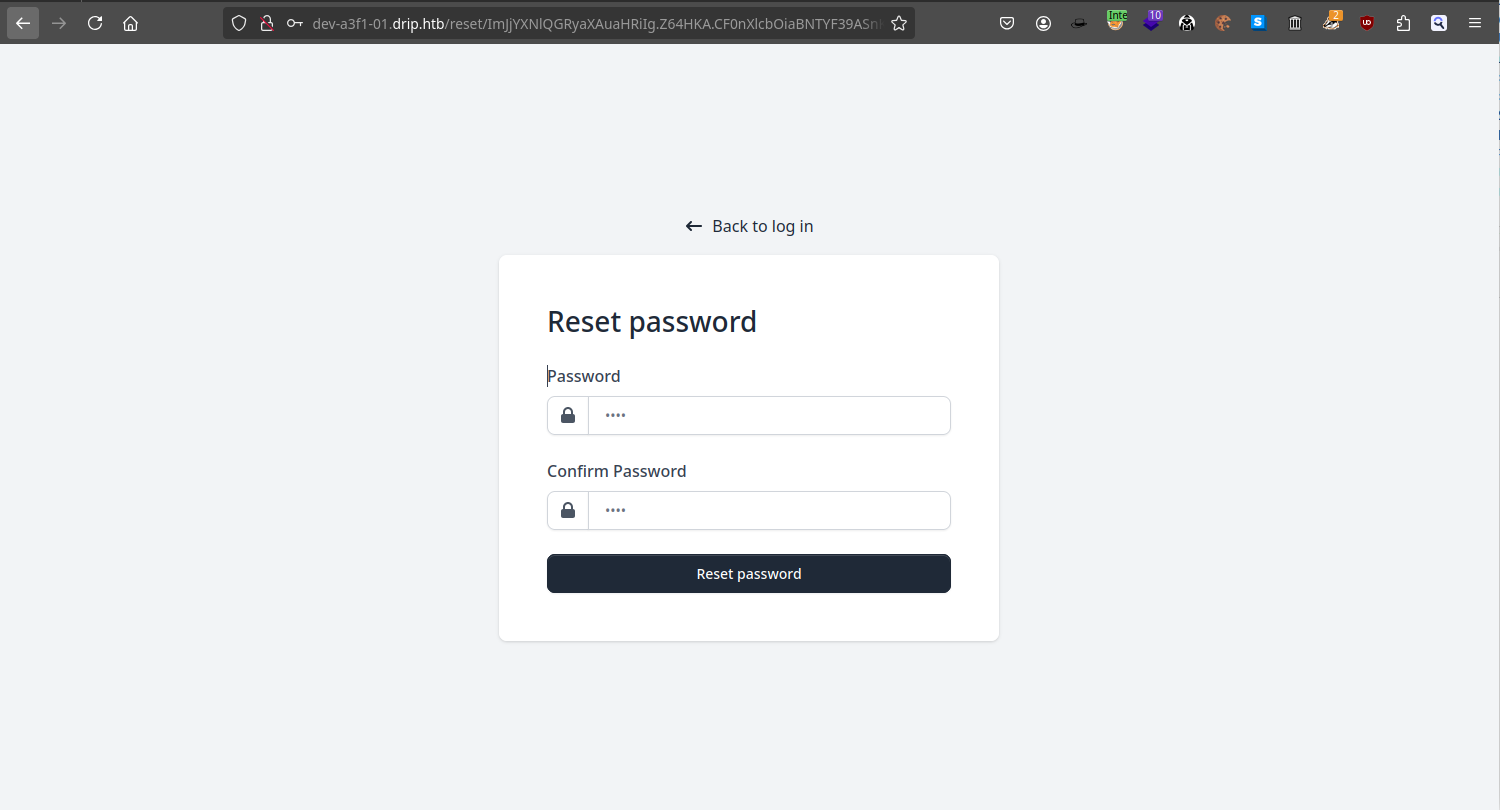The height and width of the screenshot is (810, 1500).
Task: Open the uBlock Origin extension popup
Action: tap(1367, 23)
